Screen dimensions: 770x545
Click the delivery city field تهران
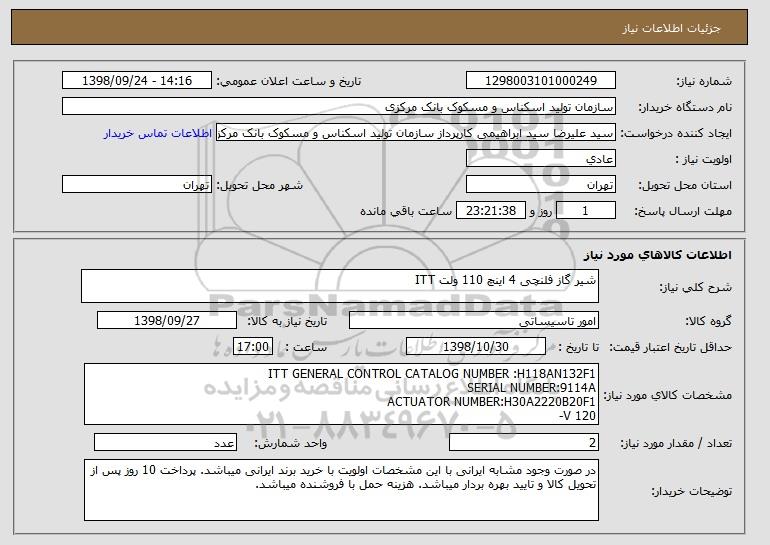137,185
